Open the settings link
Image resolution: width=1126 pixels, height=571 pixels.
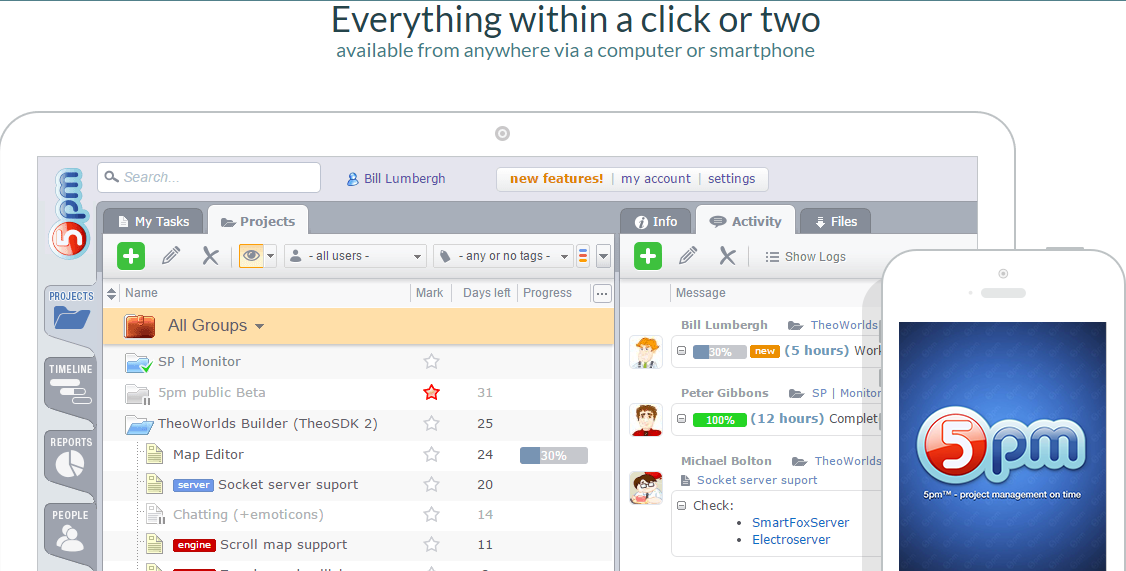731,179
